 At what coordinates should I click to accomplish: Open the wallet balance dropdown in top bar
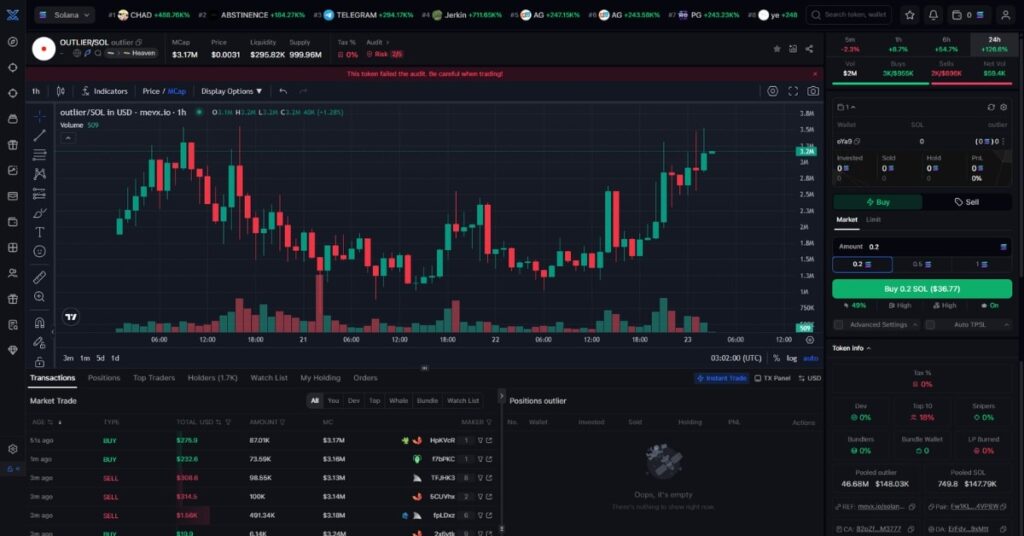click(x=968, y=15)
